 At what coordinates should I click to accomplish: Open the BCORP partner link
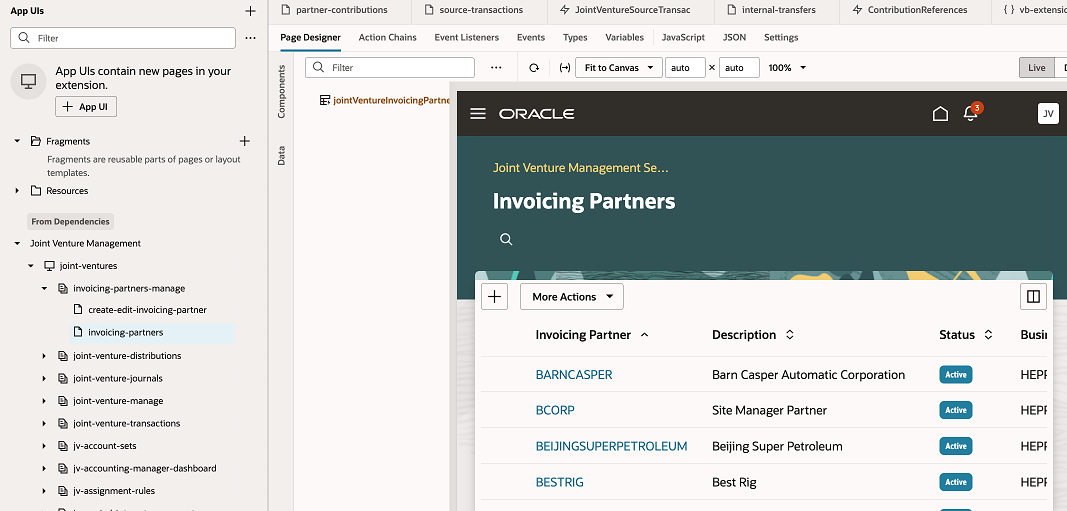(x=555, y=410)
